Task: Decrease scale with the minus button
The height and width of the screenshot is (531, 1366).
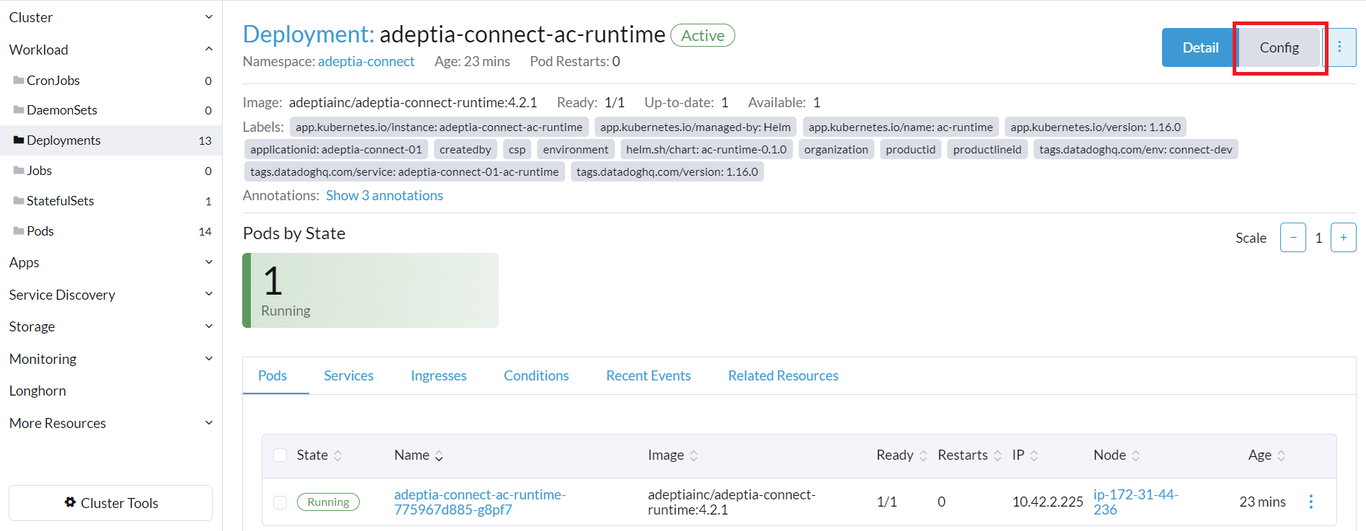Action: tap(1293, 238)
